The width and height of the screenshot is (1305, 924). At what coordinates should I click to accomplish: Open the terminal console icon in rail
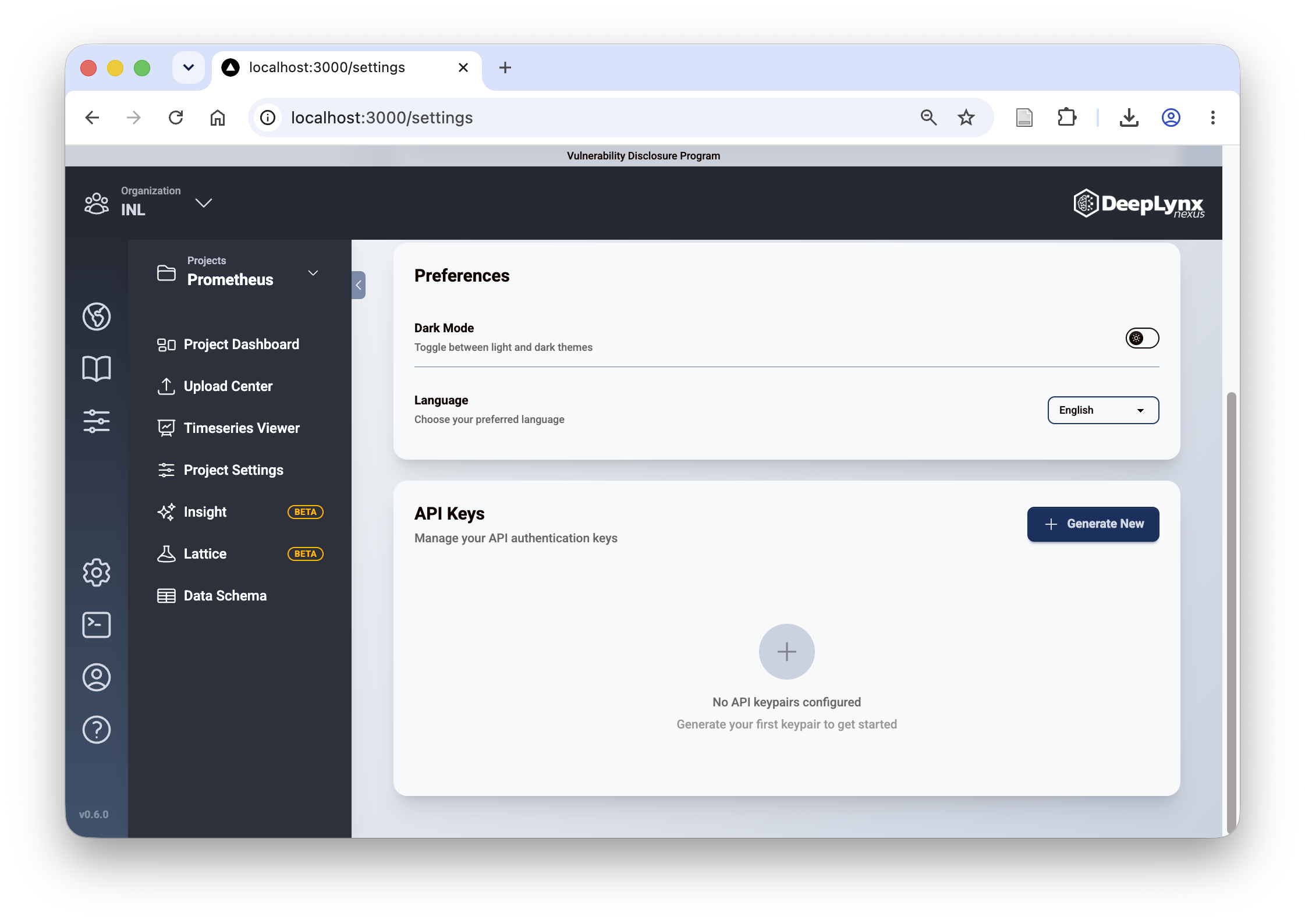(x=97, y=625)
